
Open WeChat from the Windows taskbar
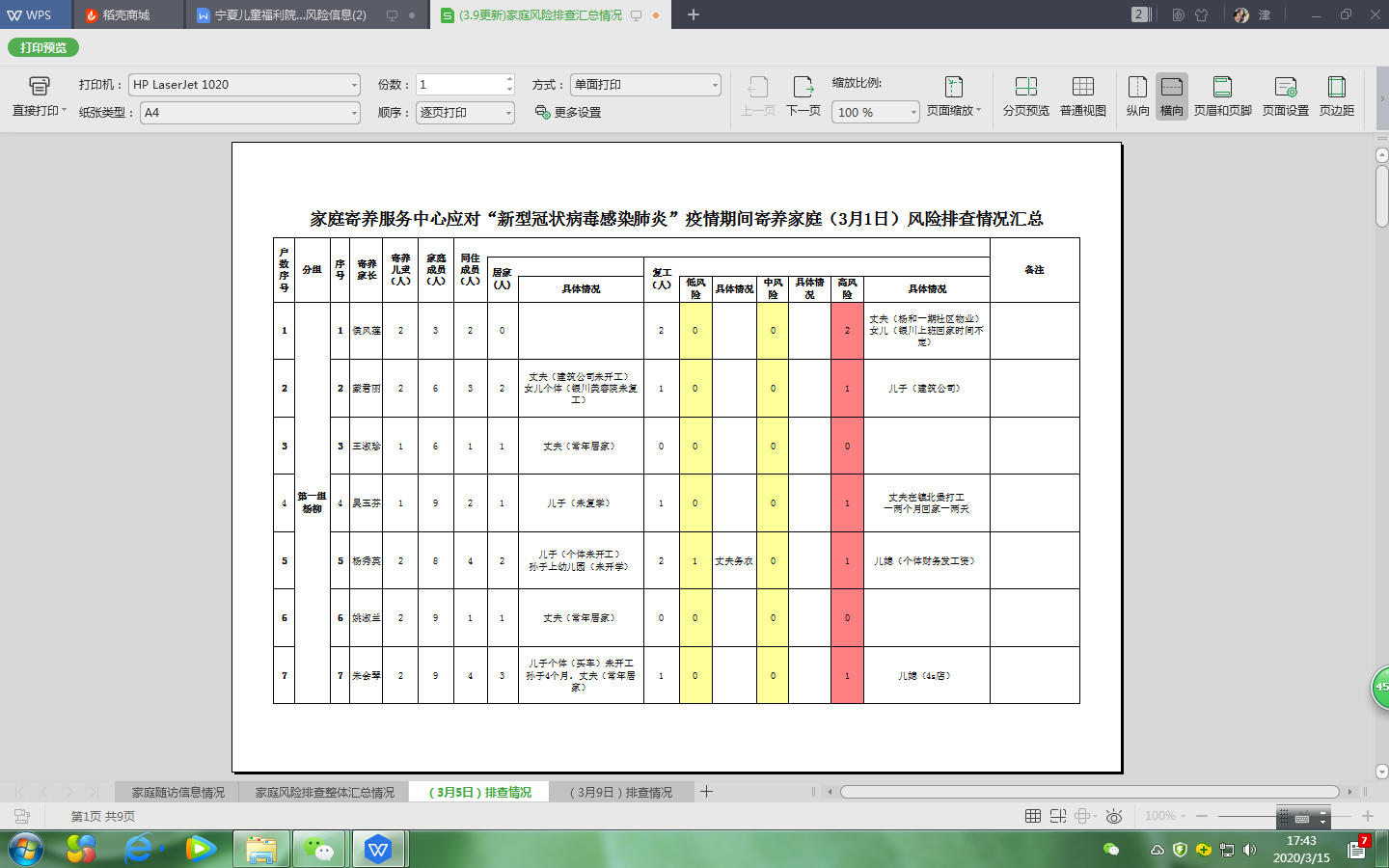click(318, 850)
